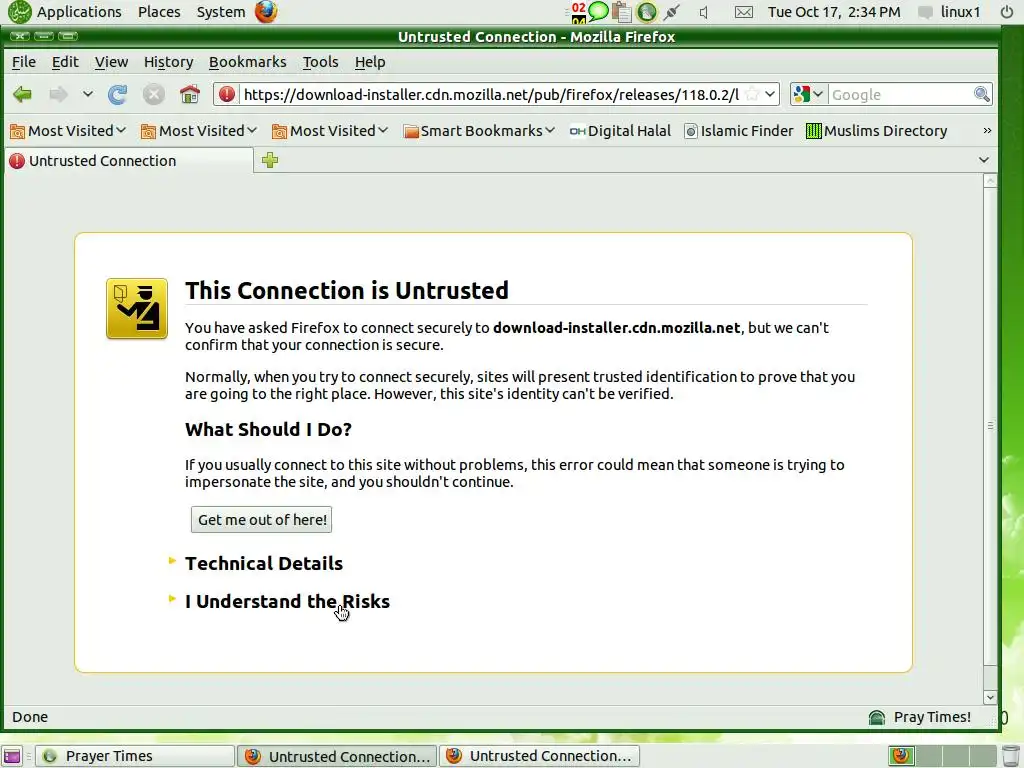
Task: Open a new tab with the plus icon
Action: point(270,160)
